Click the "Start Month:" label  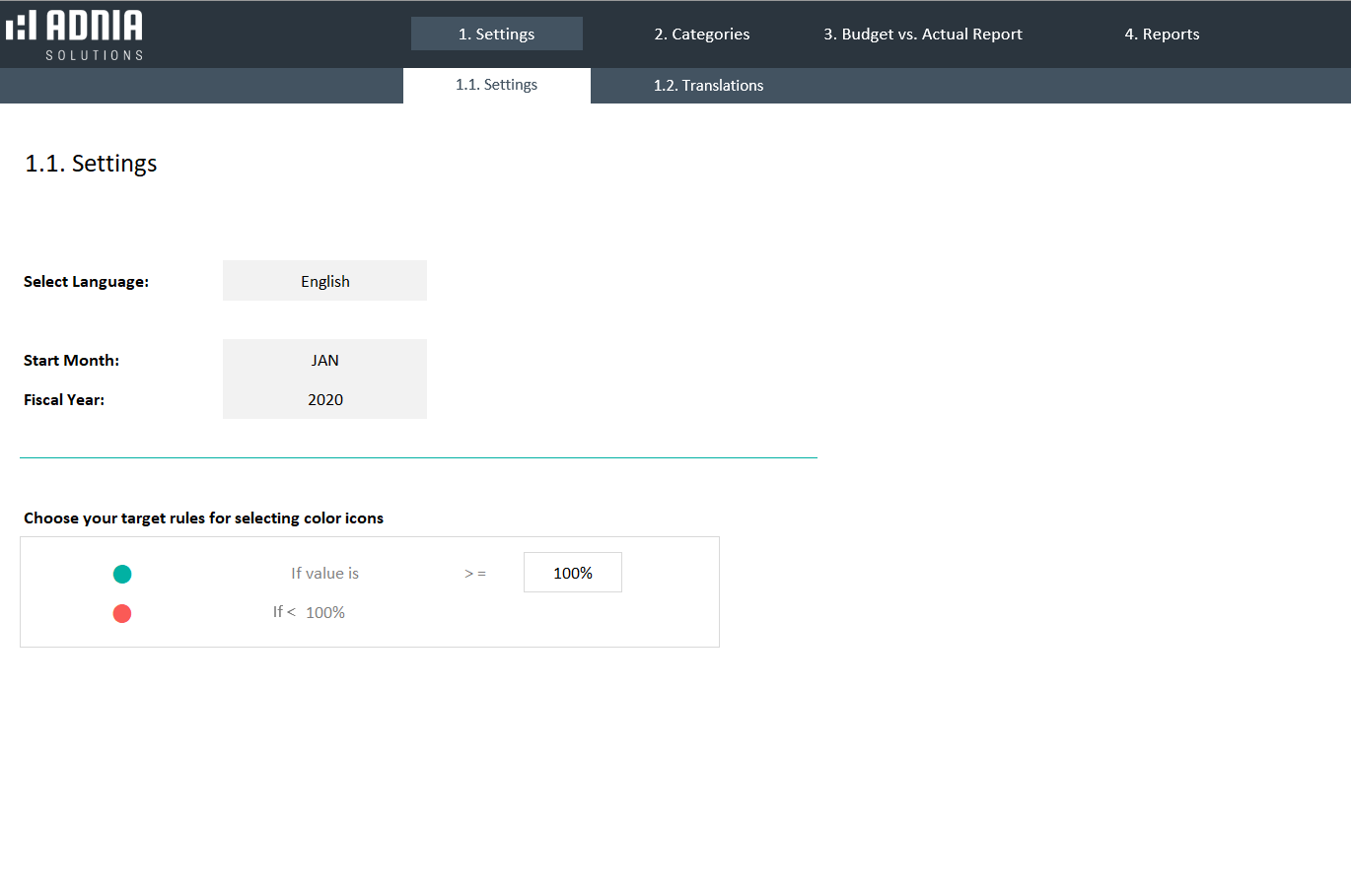[x=71, y=361]
